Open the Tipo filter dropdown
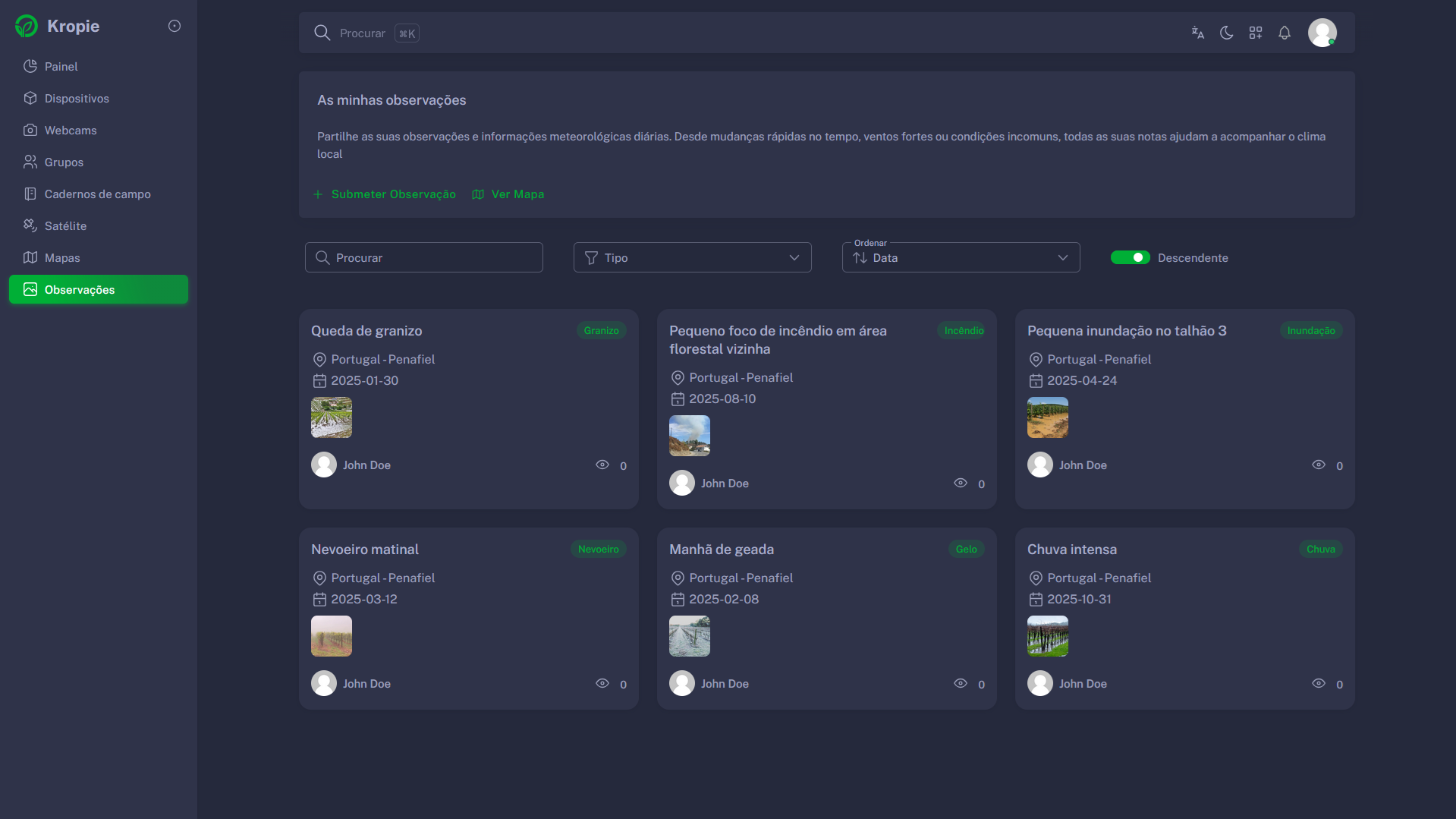The height and width of the screenshot is (819, 1456). [692, 257]
